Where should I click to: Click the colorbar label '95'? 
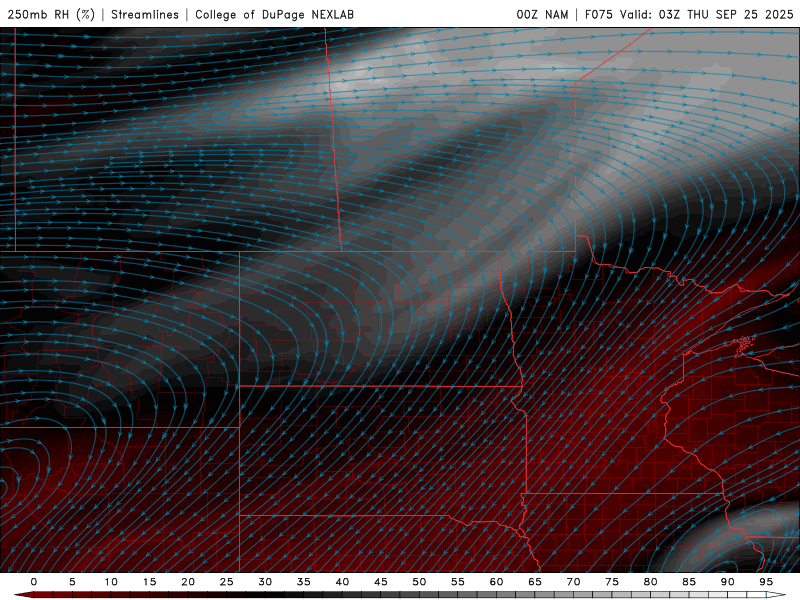pos(766,582)
